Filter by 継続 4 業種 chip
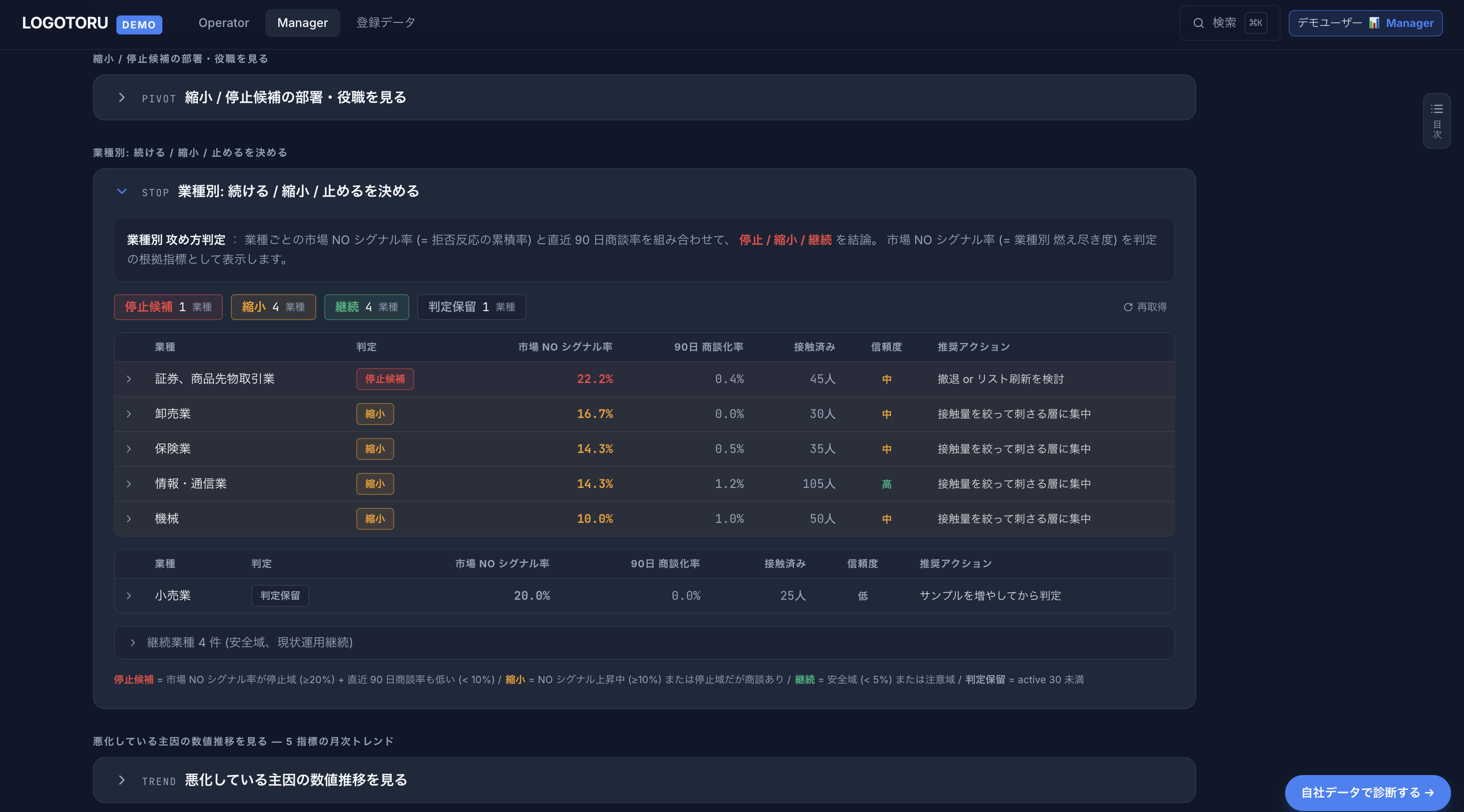Viewport: 1464px width, 812px height. [x=367, y=307]
